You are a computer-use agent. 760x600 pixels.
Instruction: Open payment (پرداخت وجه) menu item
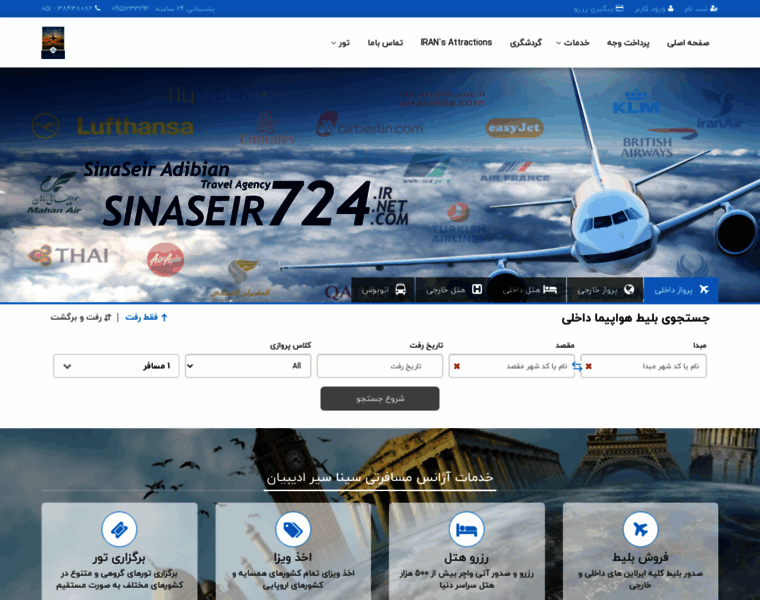point(628,43)
